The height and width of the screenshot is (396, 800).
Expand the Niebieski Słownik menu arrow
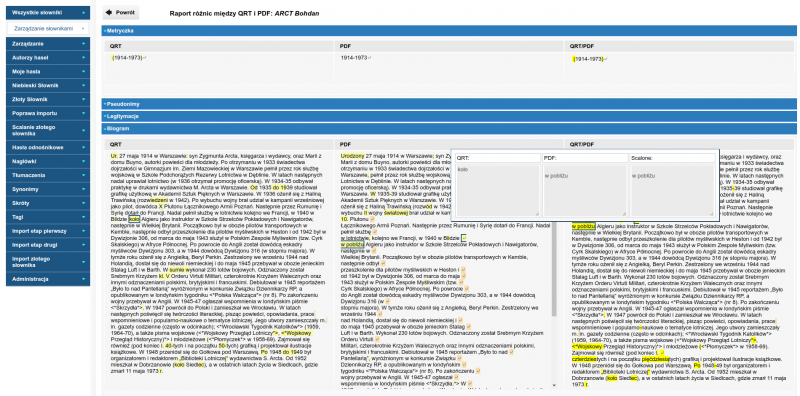click(83, 86)
